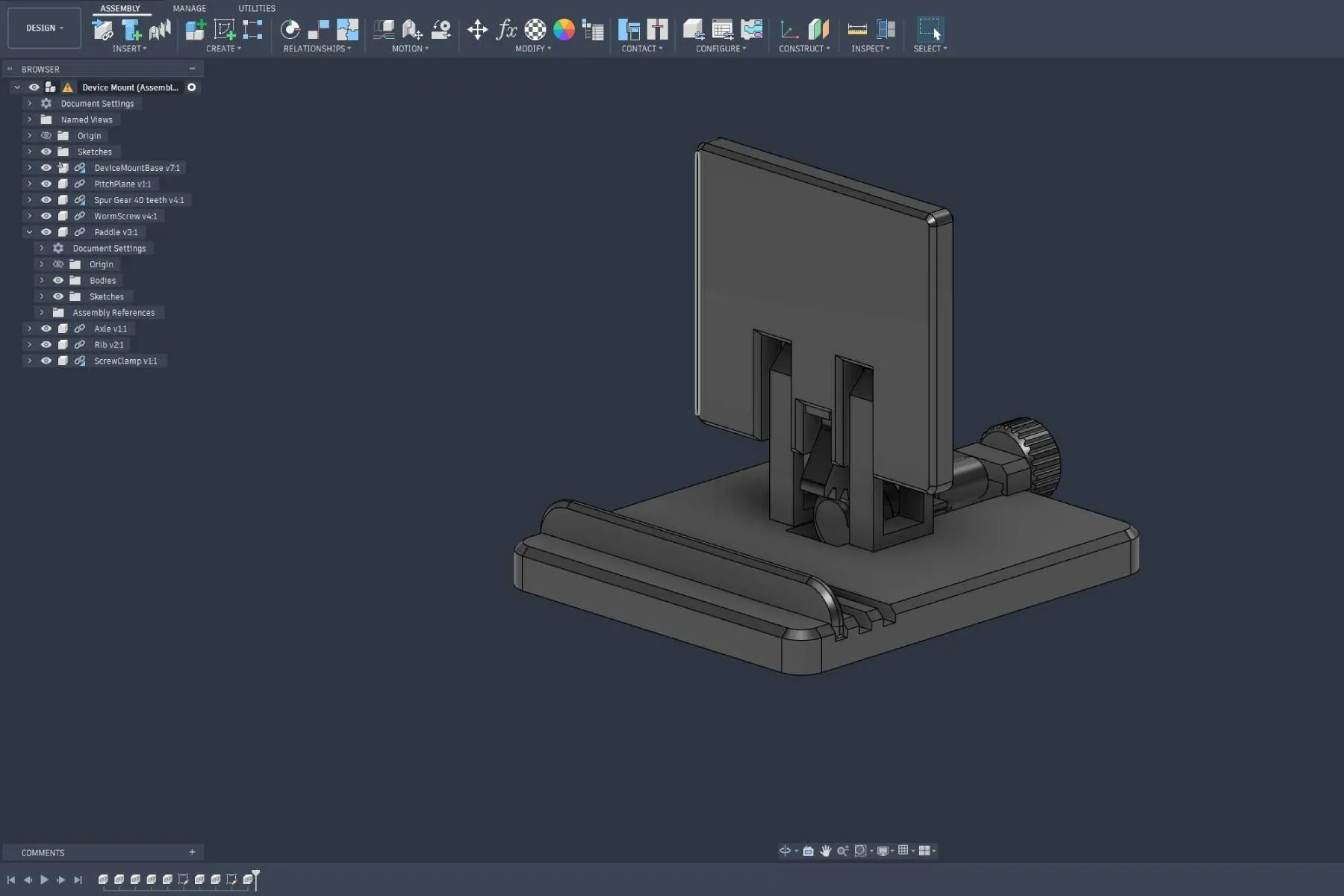Activate the Device Mount component radio button
Image resolution: width=1344 pixels, height=896 pixels.
(x=192, y=87)
